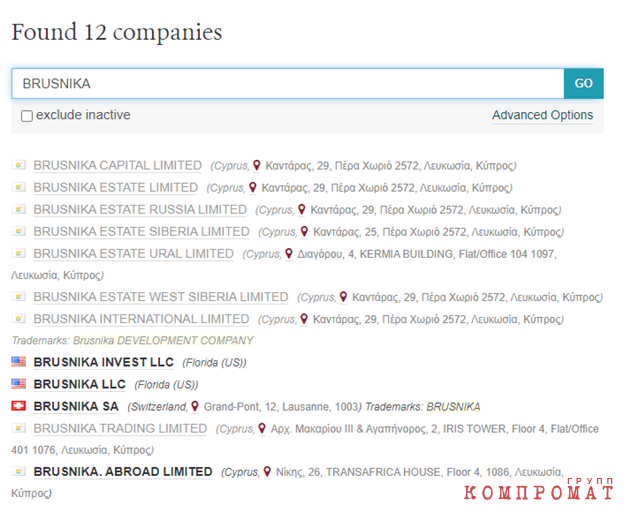Click Cyprus flag beside BRUSNIKA INTERNATIONAL LIMITED
Image resolution: width=624 pixels, height=520 pixels.
coord(18,318)
